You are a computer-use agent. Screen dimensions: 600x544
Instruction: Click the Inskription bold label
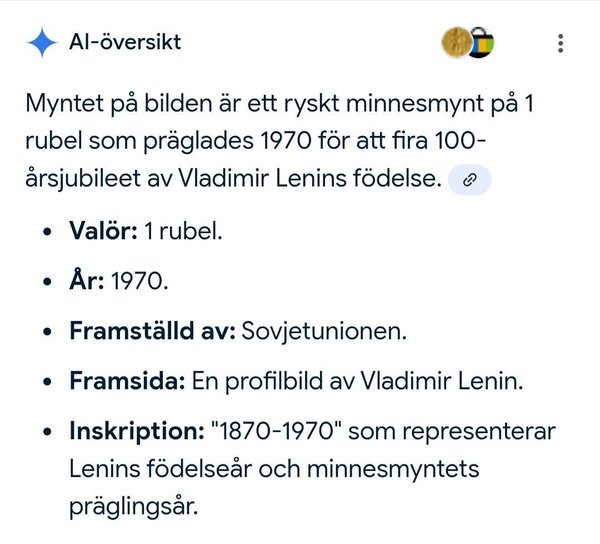coord(136,433)
